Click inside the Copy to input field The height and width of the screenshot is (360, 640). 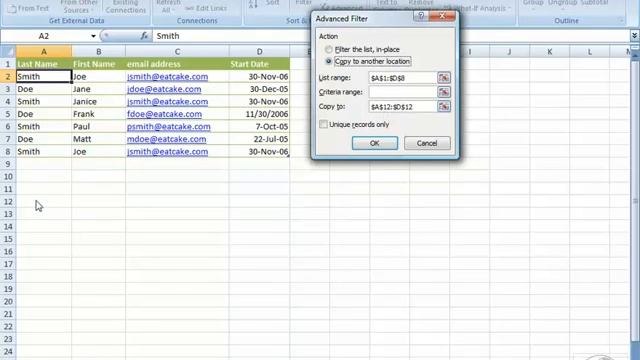coord(402,107)
